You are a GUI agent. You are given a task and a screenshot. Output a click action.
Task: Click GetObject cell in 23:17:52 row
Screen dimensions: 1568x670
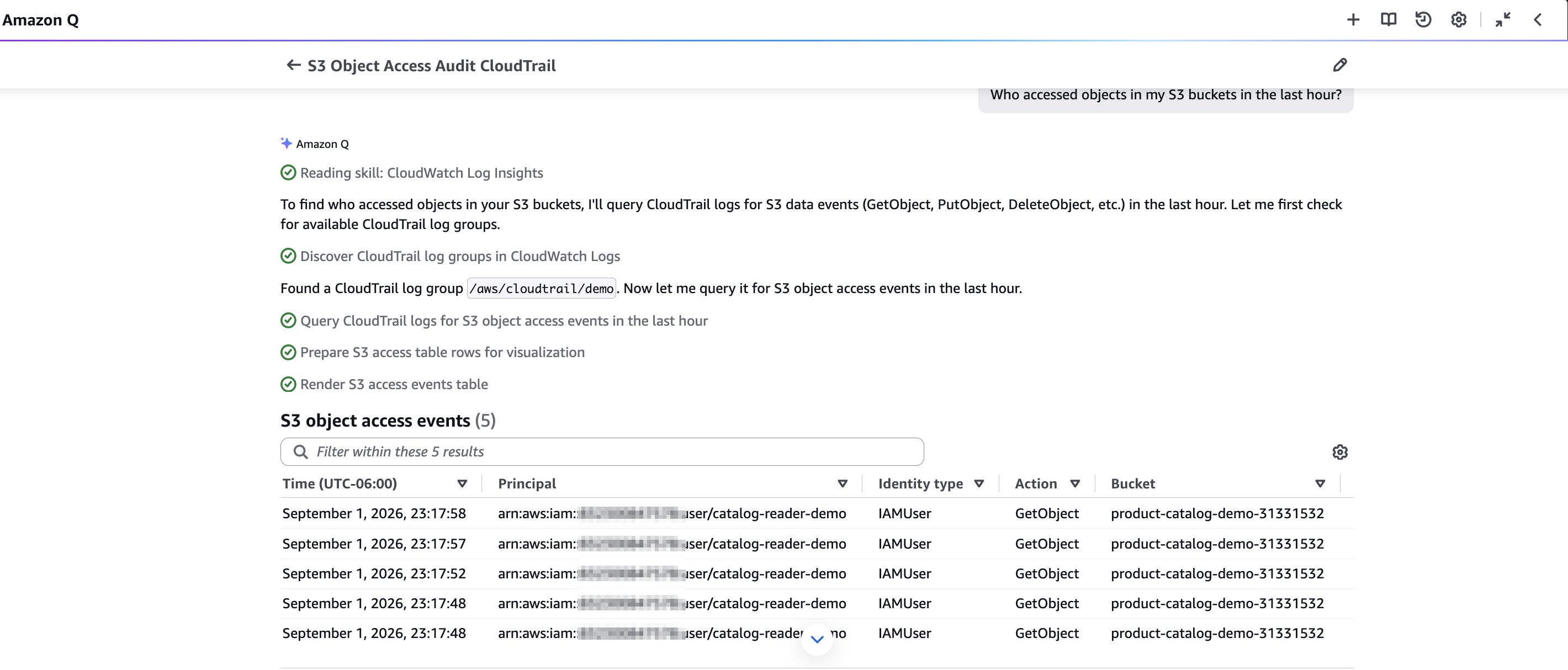pyautogui.click(x=1047, y=574)
